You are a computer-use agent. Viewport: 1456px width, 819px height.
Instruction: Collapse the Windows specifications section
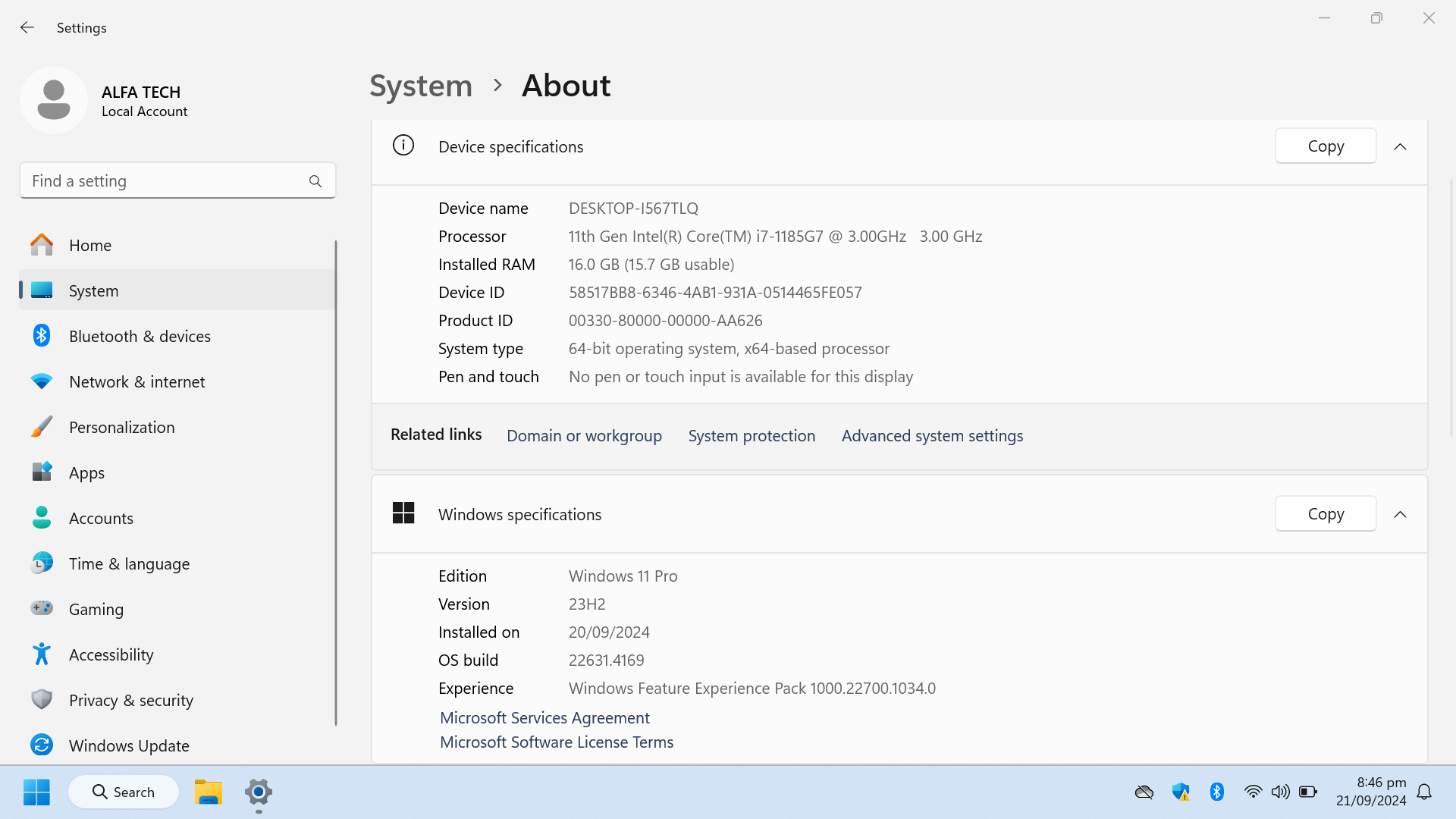click(x=1400, y=514)
